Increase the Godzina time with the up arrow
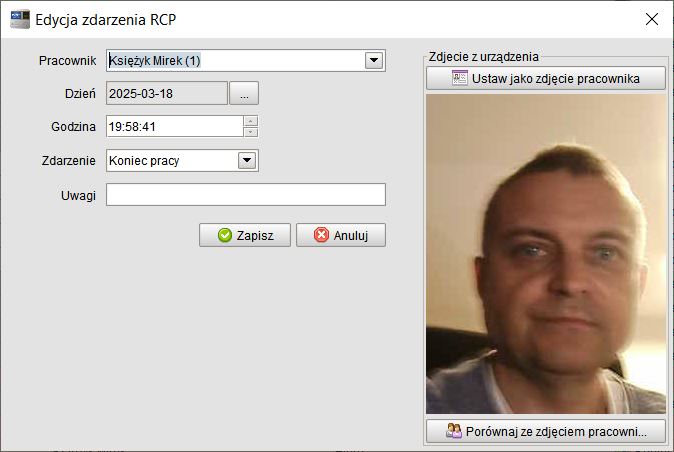The height and width of the screenshot is (452, 674). pos(251,121)
